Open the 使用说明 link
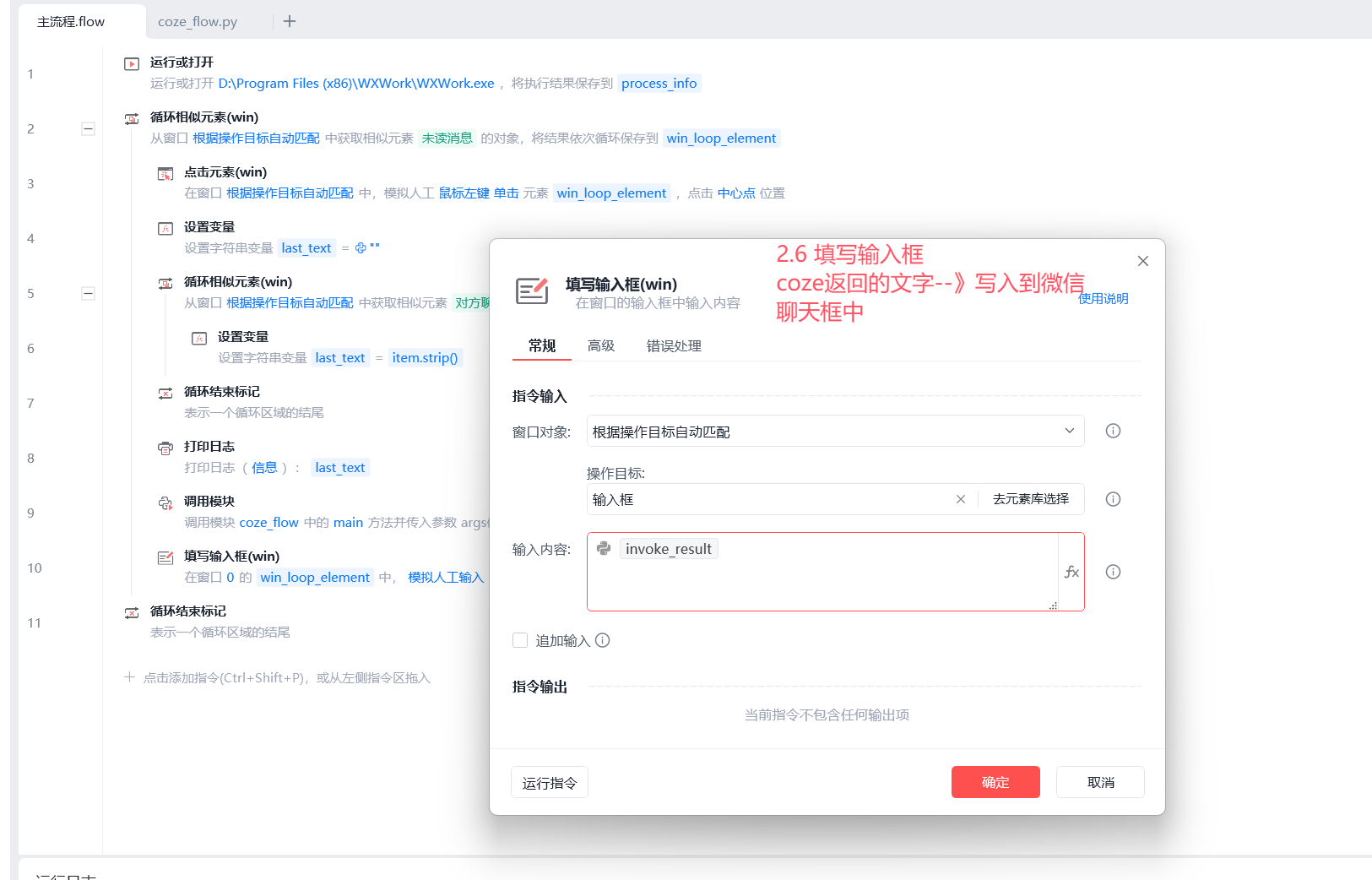Viewport: 1372px width, 880px height. tap(1104, 298)
